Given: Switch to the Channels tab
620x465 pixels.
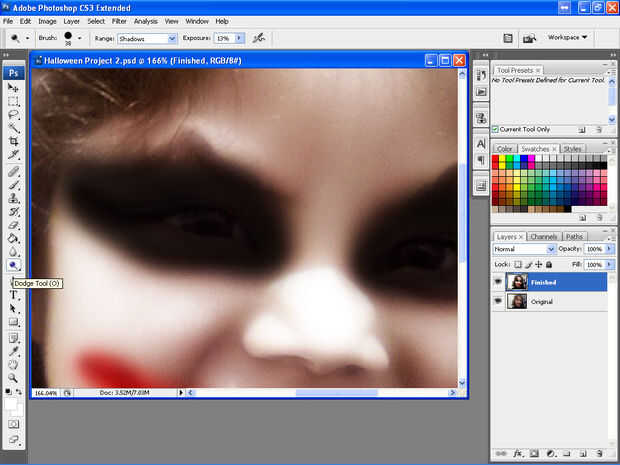Looking at the screenshot, I should (544, 236).
